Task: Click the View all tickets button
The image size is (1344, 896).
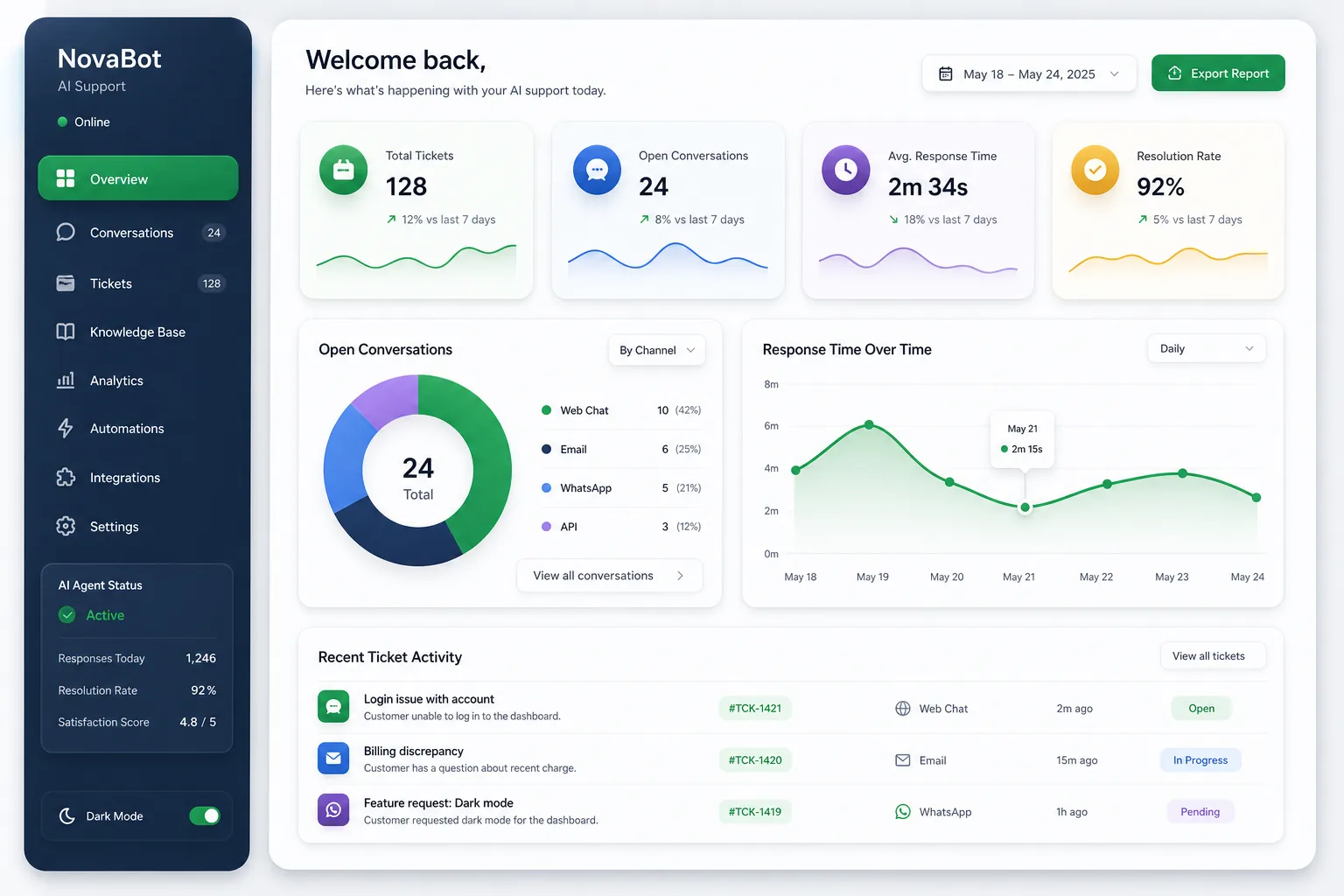Action: click(x=1212, y=656)
